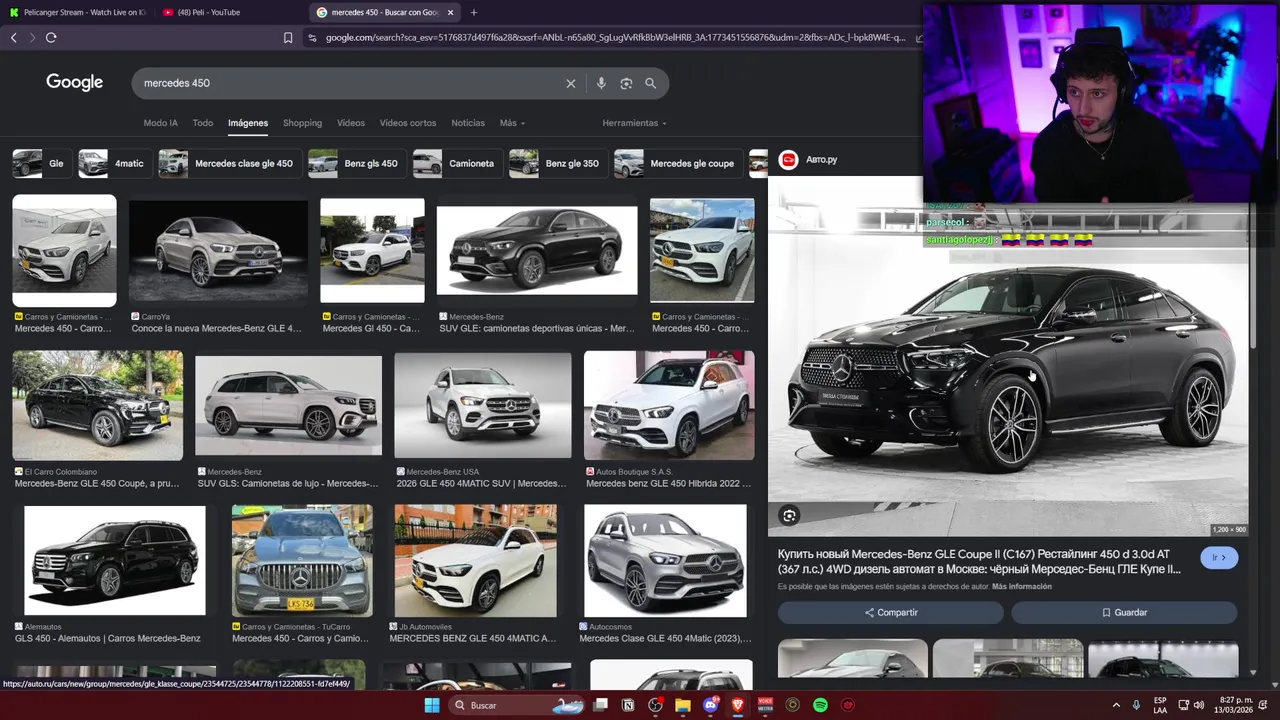Image resolution: width=1280 pixels, height=720 pixels.
Task: Open the OBS icon in taskbar
Action: tap(655, 705)
